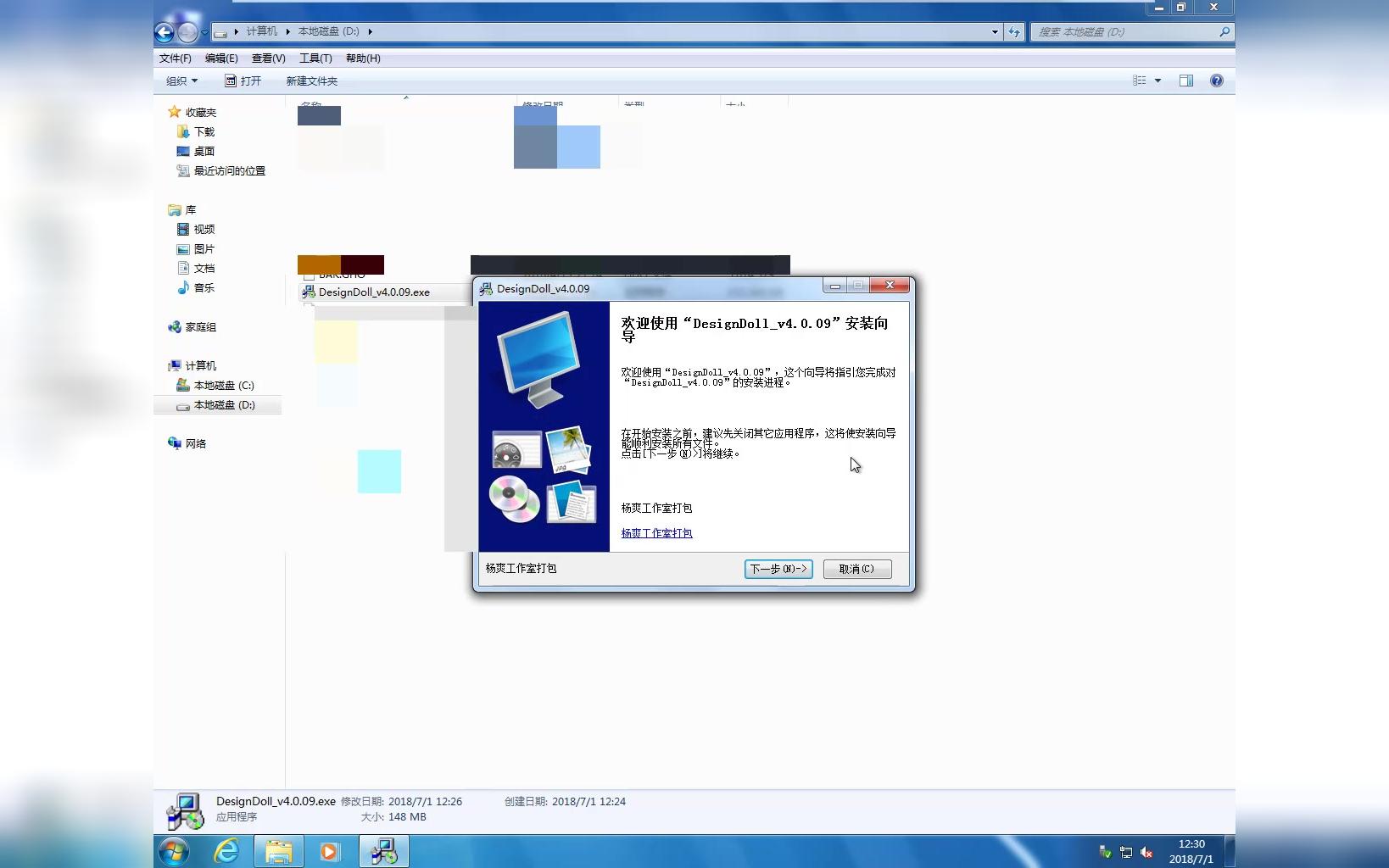1389x868 pixels.
Task: Open the 工具(T) menu
Action: click(315, 58)
